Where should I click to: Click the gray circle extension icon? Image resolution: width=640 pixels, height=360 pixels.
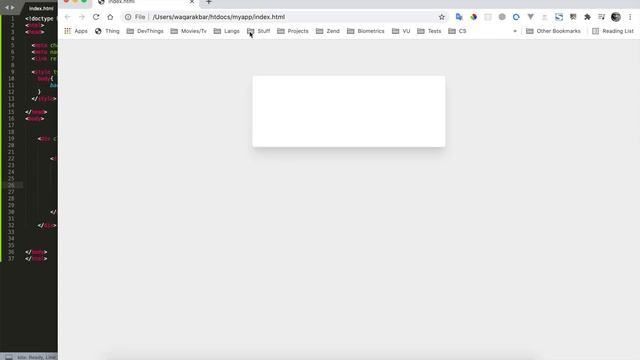point(502,17)
